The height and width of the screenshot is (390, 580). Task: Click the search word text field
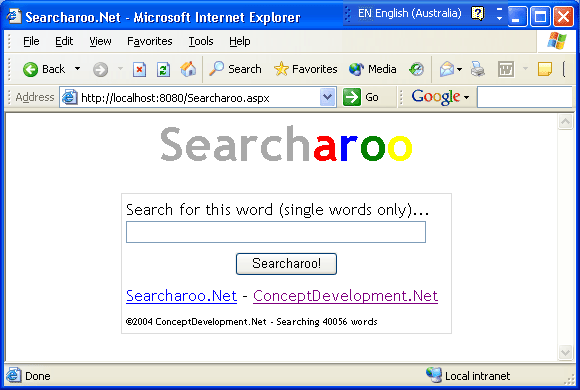click(x=276, y=232)
